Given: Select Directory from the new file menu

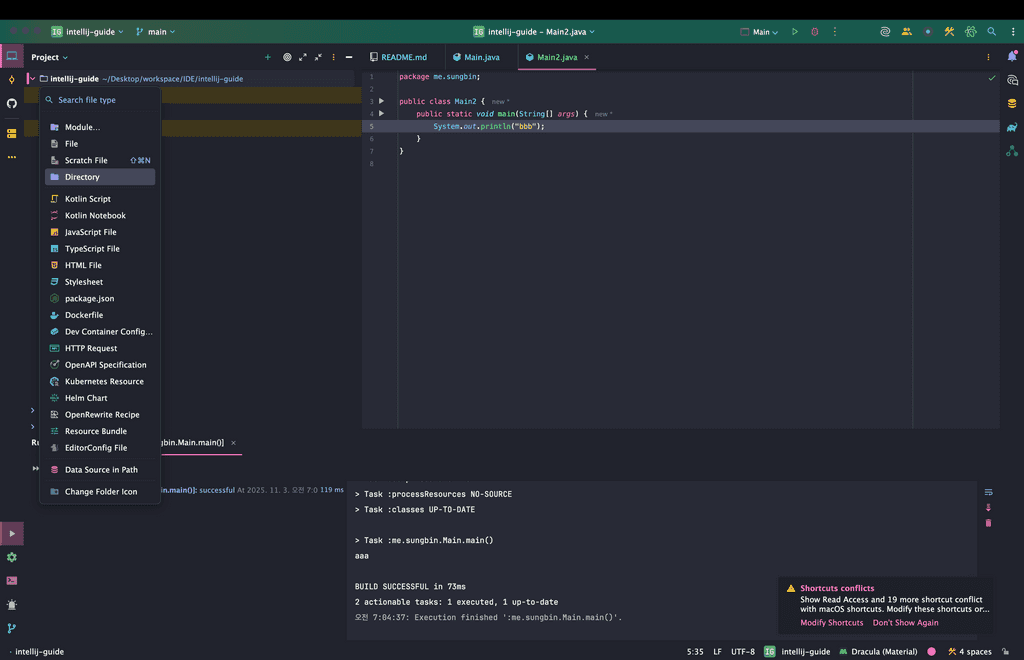Looking at the screenshot, I should click(82, 177).
